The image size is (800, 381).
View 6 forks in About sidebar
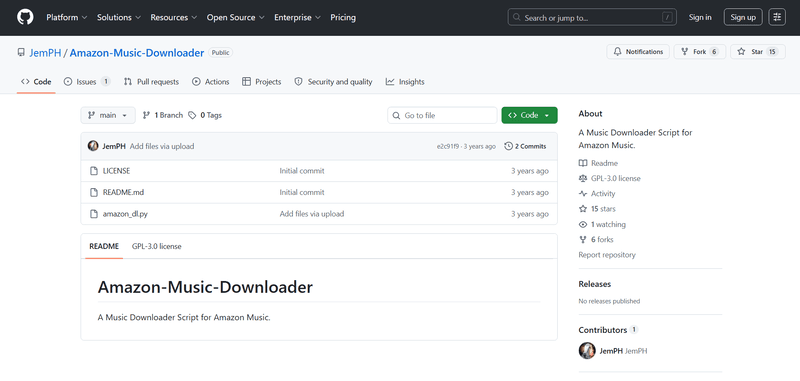pyautogui.click(x=602, y=239)
